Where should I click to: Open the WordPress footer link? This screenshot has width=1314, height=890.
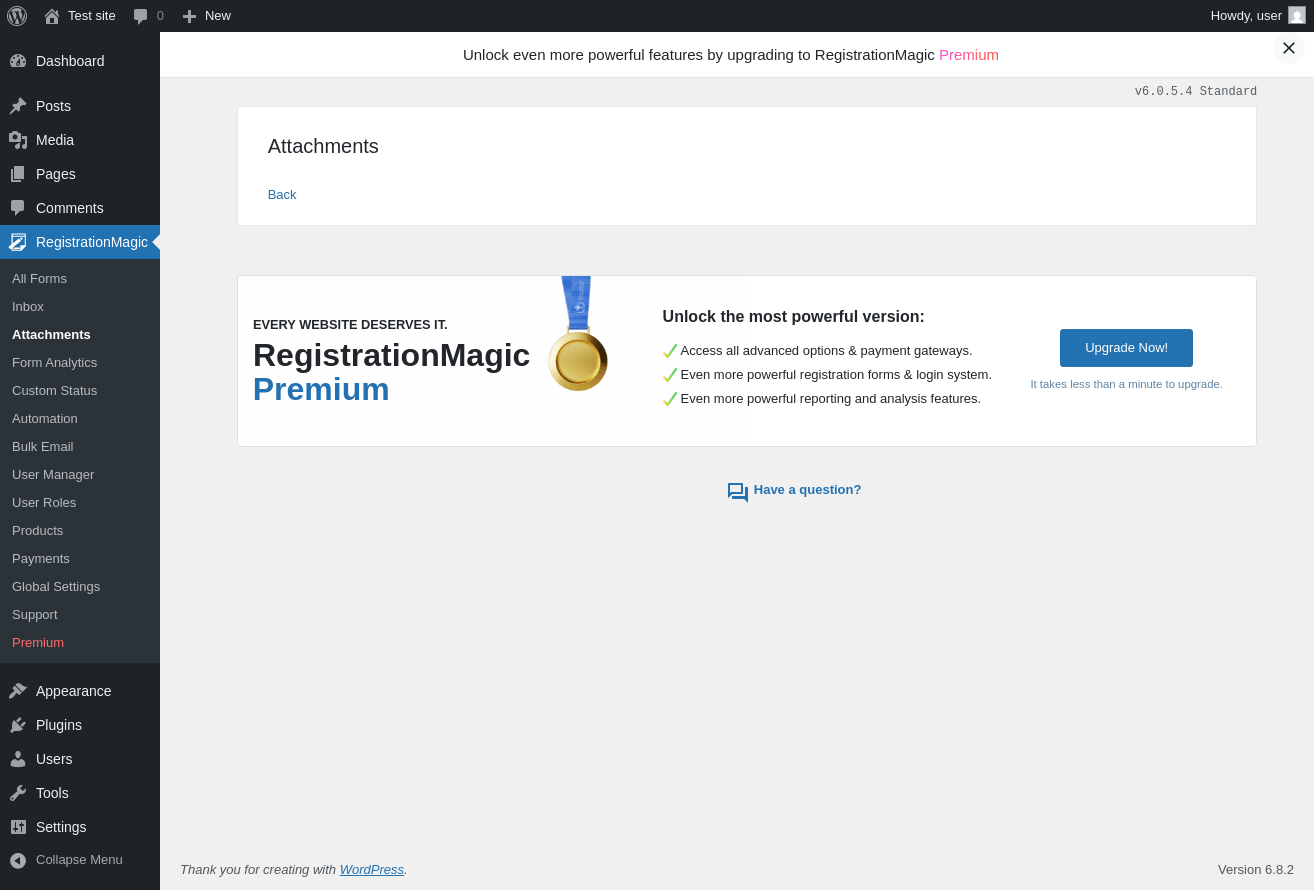click(372, 870)
